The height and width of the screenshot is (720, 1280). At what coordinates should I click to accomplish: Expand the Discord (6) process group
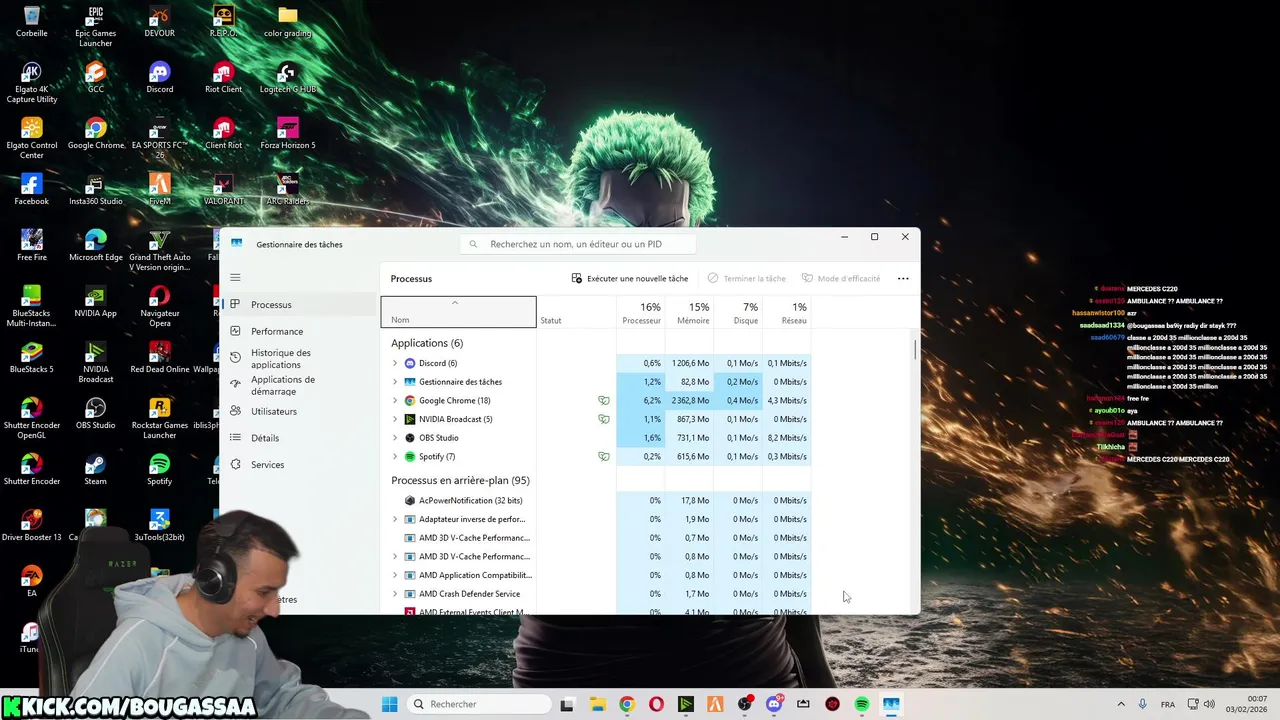[x=395, y=363]
